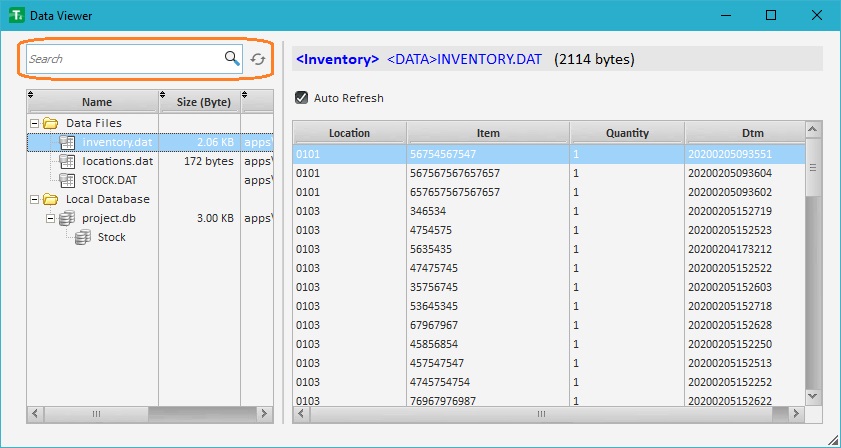Screen dimensions: 841x448
Task: Click the data table vertical scrollbar thumb
Action: point(812,167)
